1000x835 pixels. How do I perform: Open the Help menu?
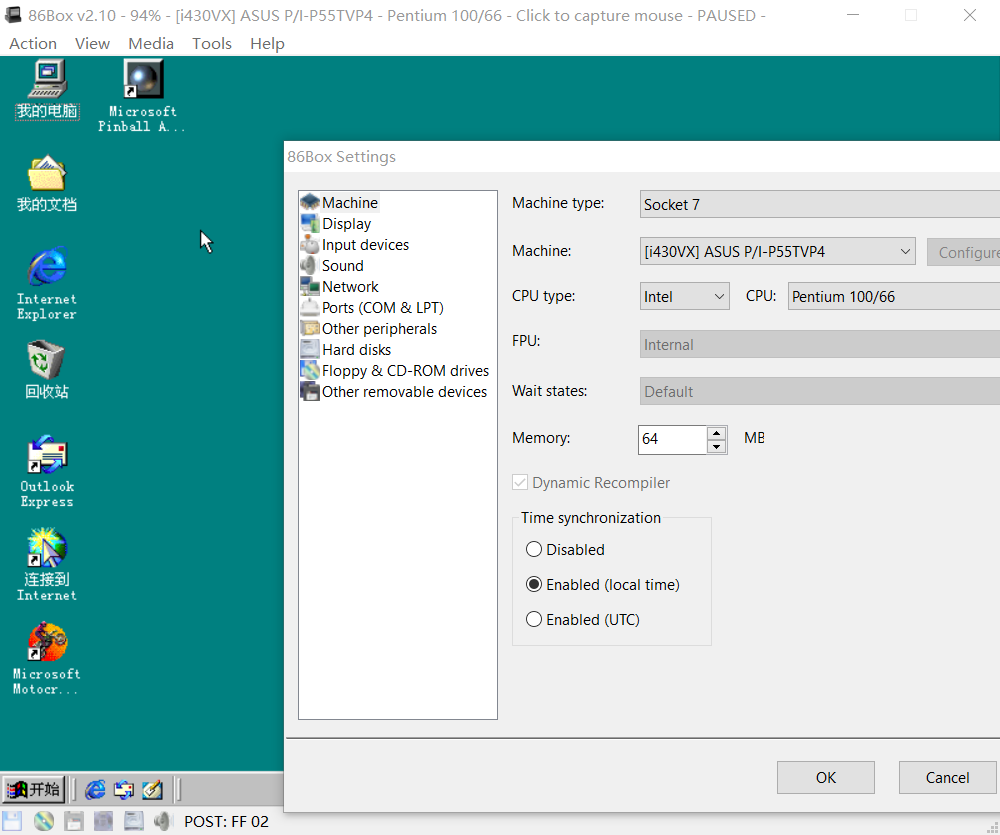point(267,43)
